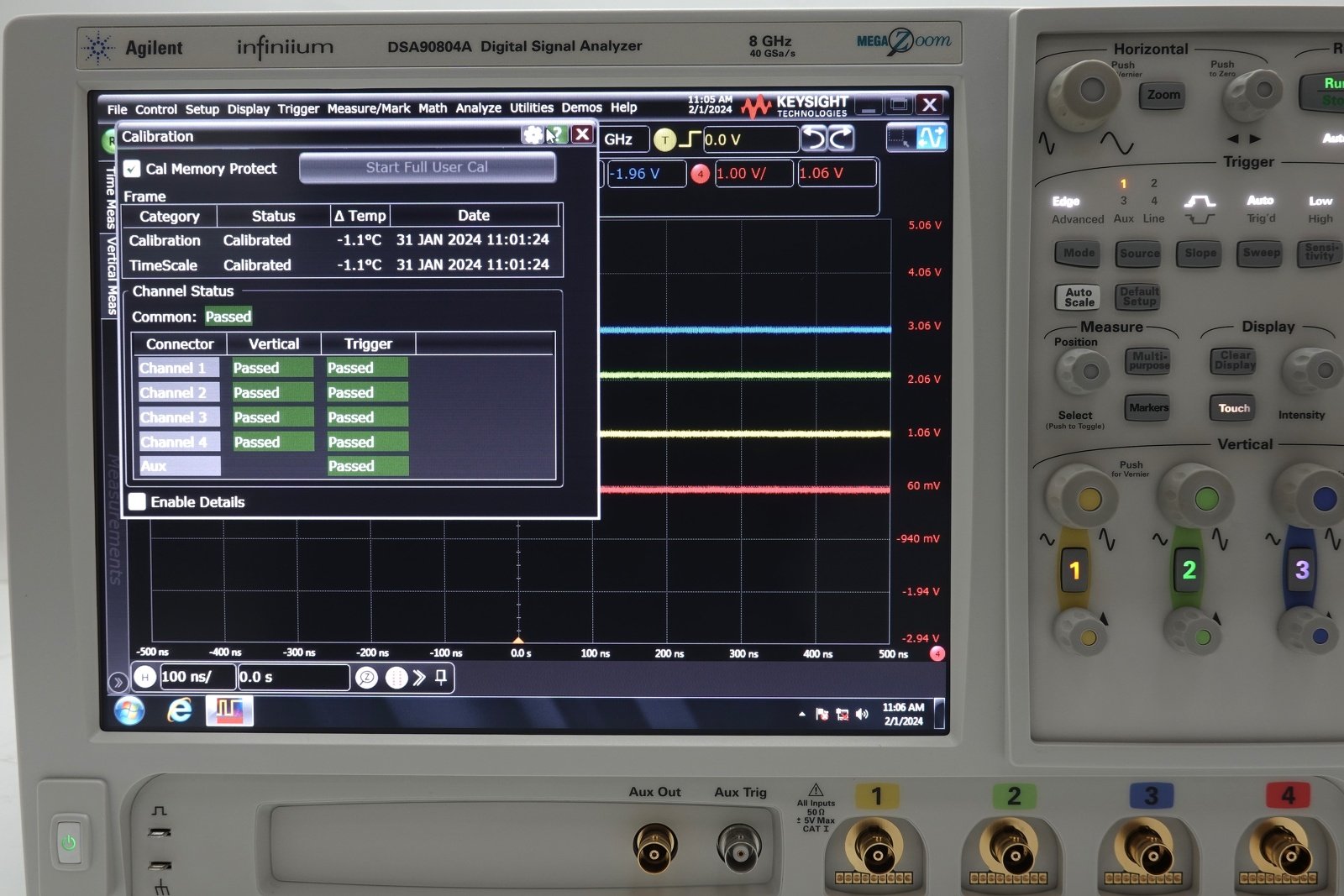Viewport: 1344px width, 896px height.
Task: Click the Trigger column header in Channel Status
Action: [368, 344]
